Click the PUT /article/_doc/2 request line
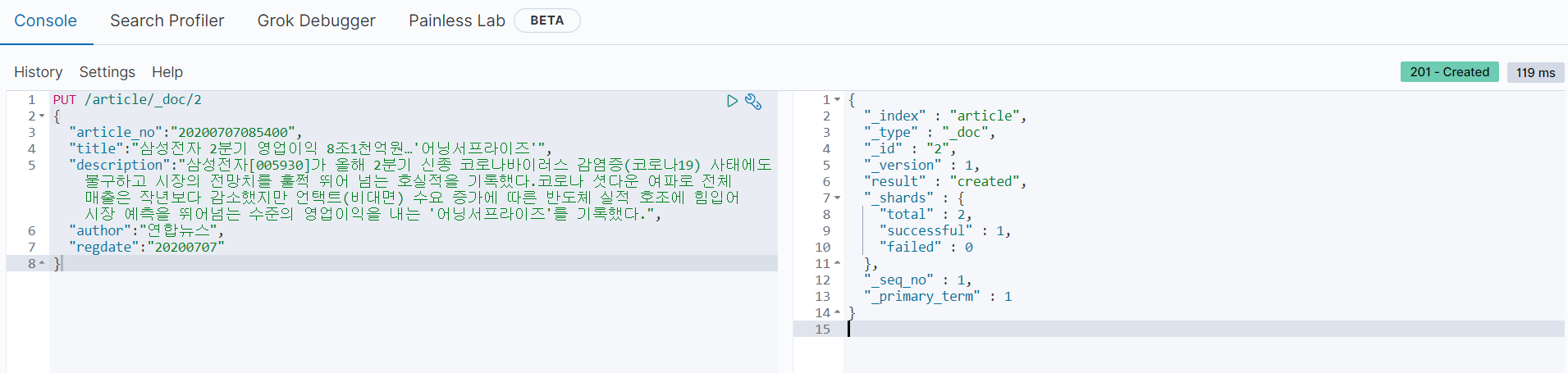Image resolution: width=1568 pixels, height=373 pixels. pyautogui.click(x=127, y=99)
